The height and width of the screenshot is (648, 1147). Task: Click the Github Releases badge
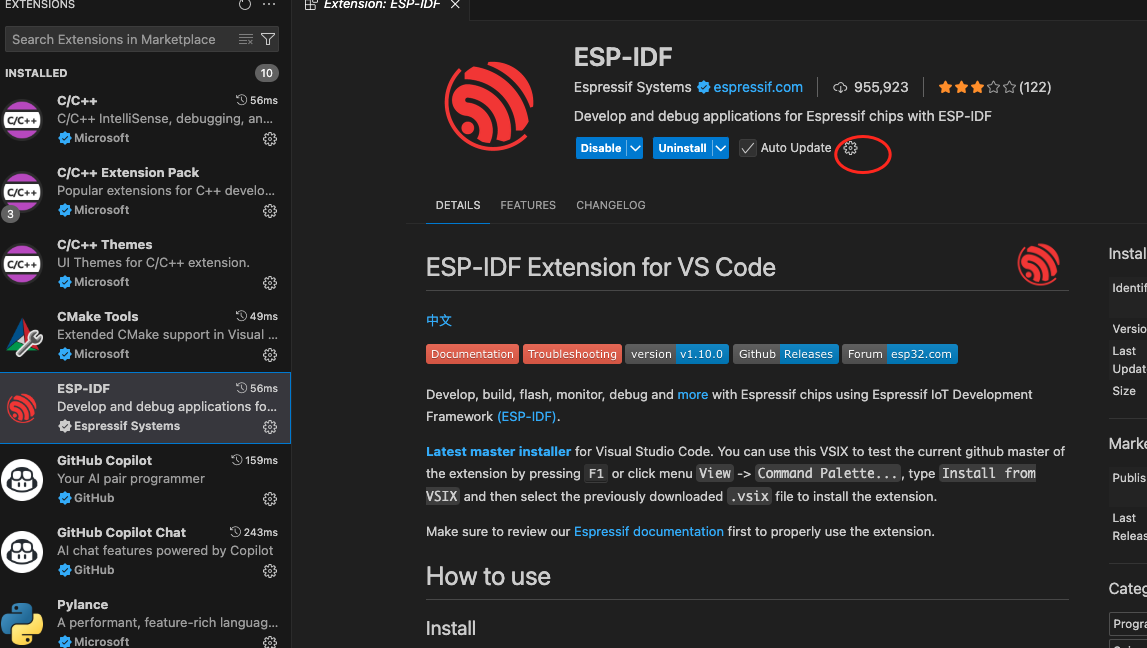point(786,354)
